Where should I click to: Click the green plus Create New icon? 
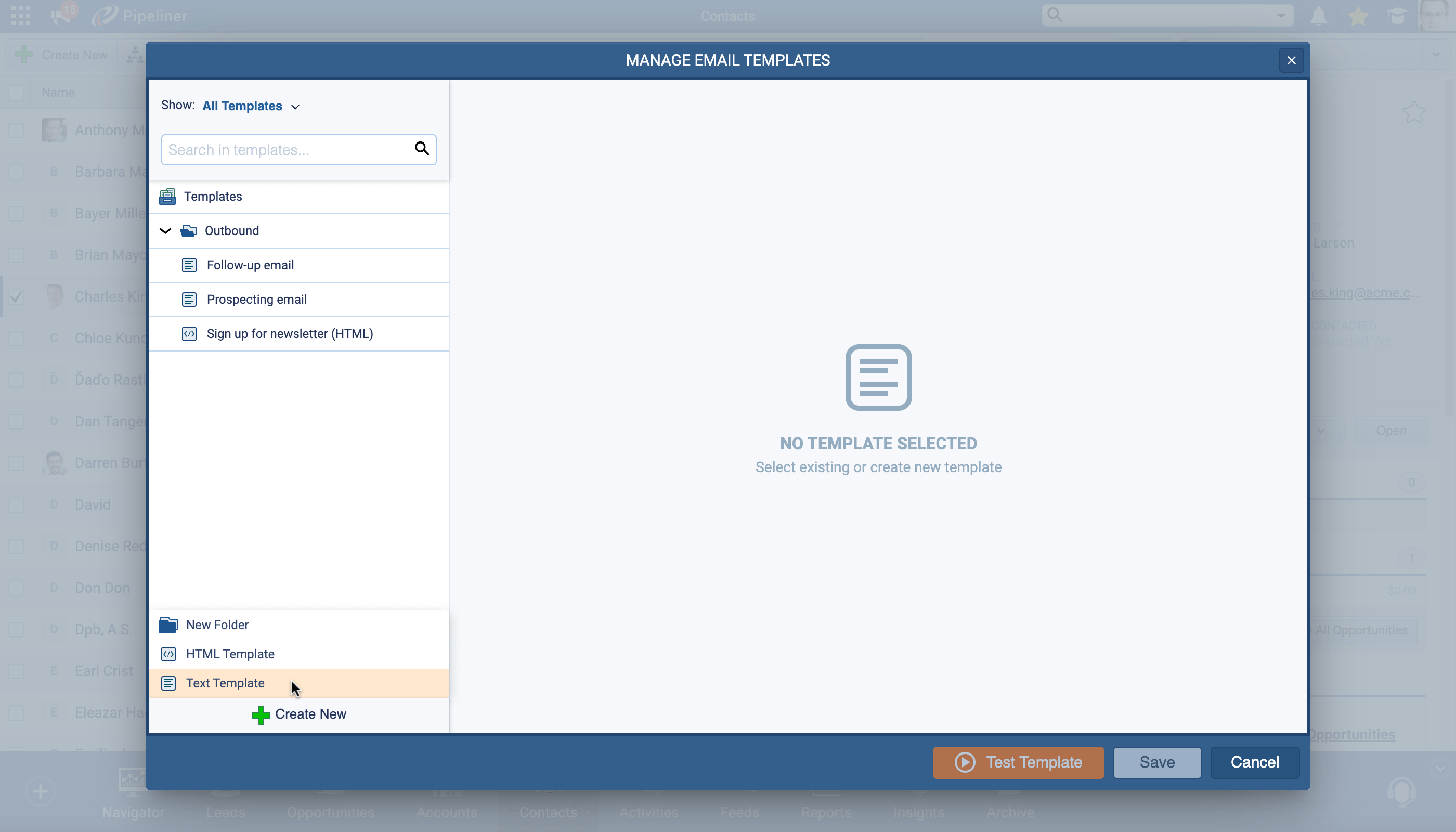point(261,715)
